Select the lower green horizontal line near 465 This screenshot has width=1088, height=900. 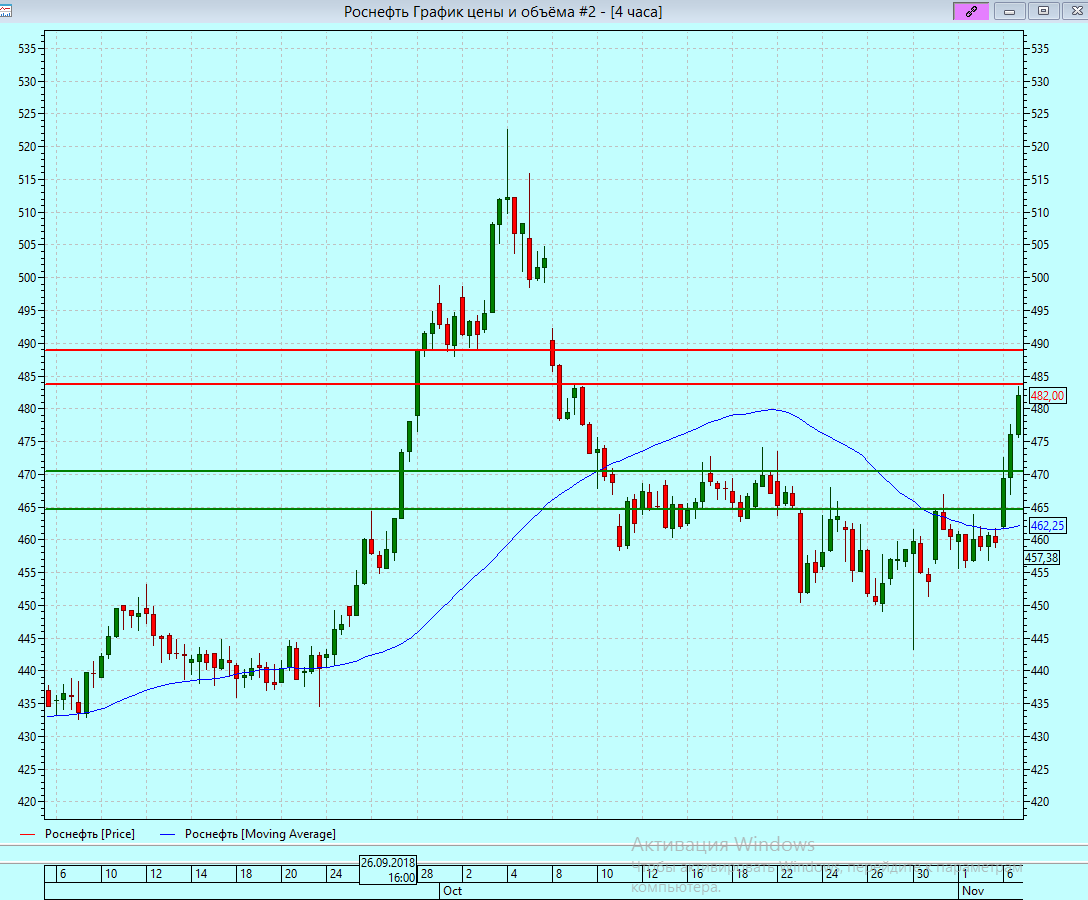tap(534, 509)
